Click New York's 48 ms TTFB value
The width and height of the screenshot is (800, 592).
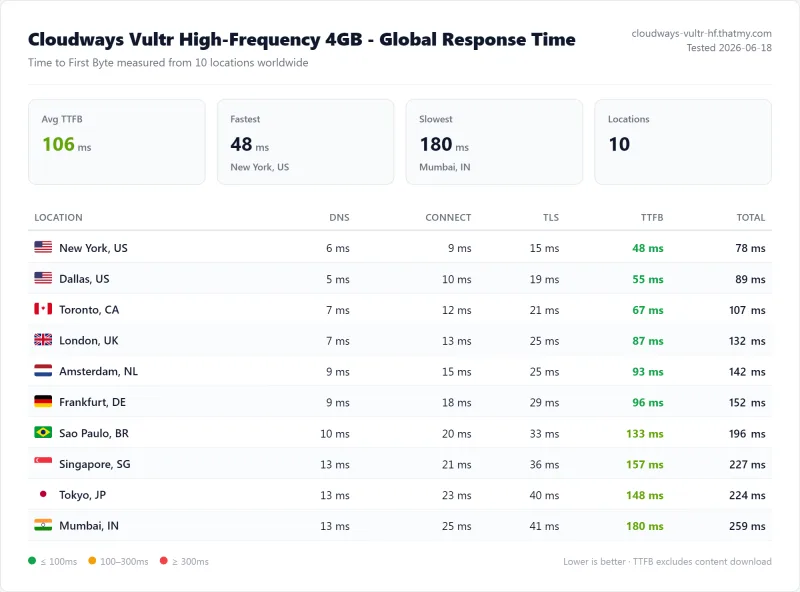647,248
